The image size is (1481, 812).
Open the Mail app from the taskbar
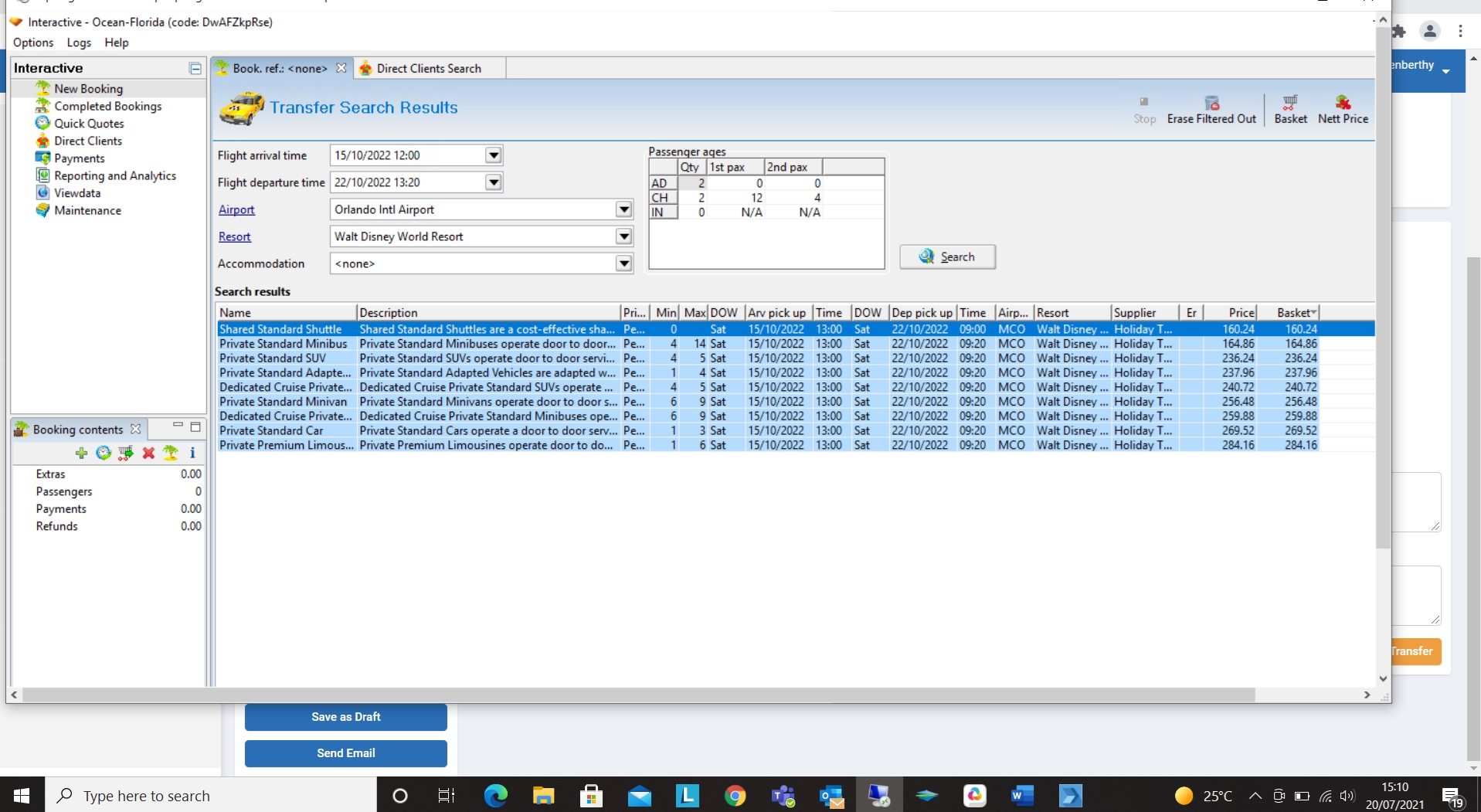coord(640,795)
